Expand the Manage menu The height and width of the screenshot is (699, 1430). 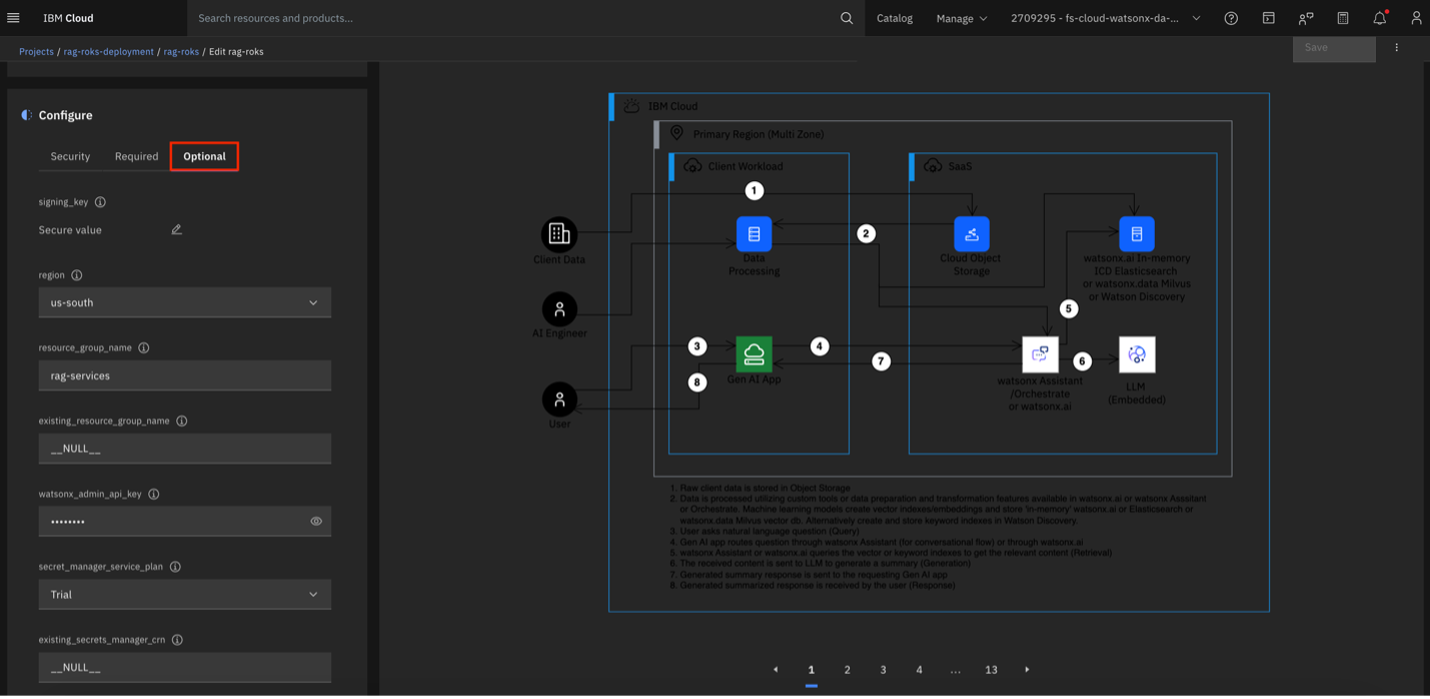point(961,18)
